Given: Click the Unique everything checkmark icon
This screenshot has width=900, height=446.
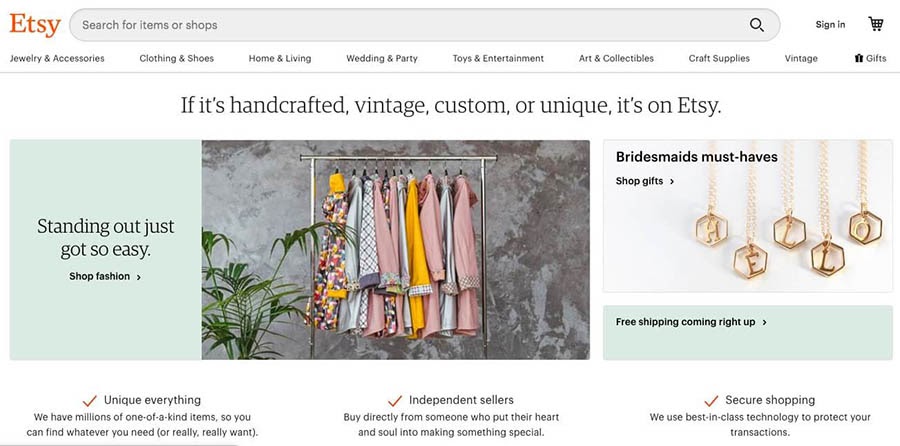Looking at the screenshot, I should [x=90, y=400].
